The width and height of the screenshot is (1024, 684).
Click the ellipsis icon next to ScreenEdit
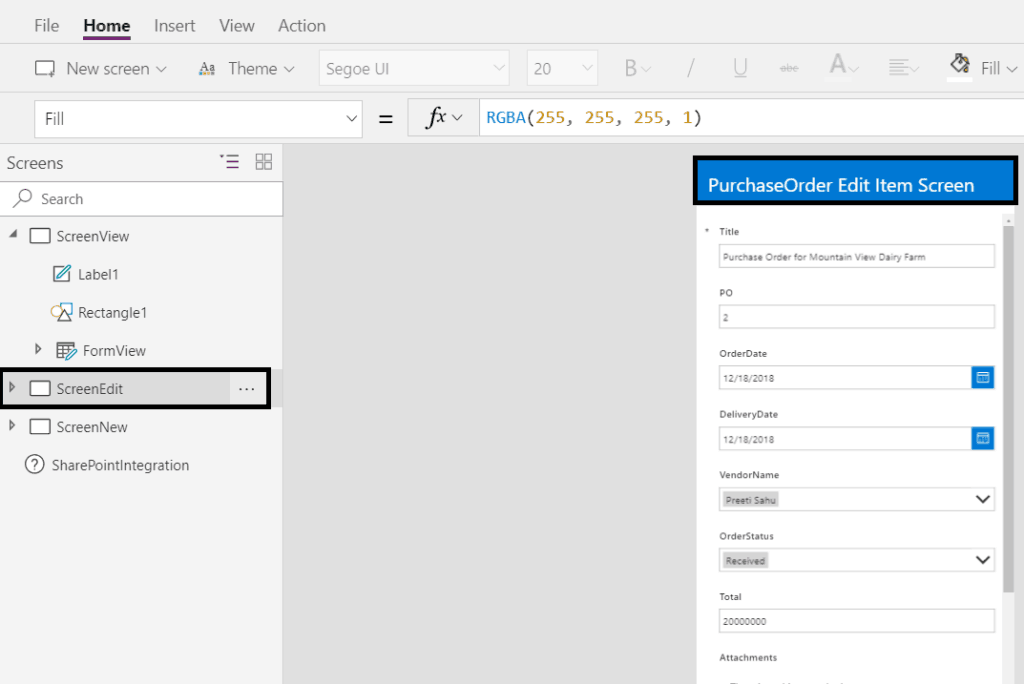tap(246, 388)
